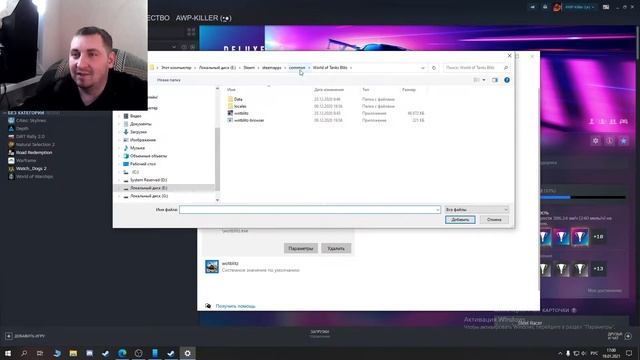Click the Отмена button

click(494, 220)
